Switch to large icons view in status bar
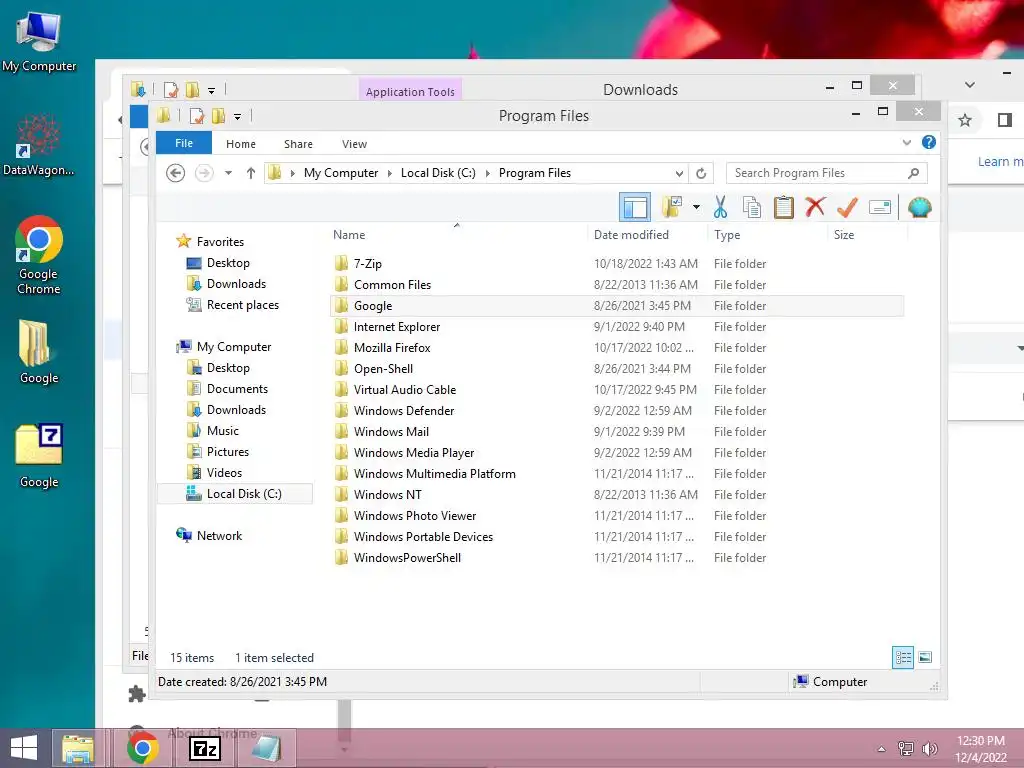Image resolution: width=1024 pixels, height=768 pixels. [x=925, y=657]
